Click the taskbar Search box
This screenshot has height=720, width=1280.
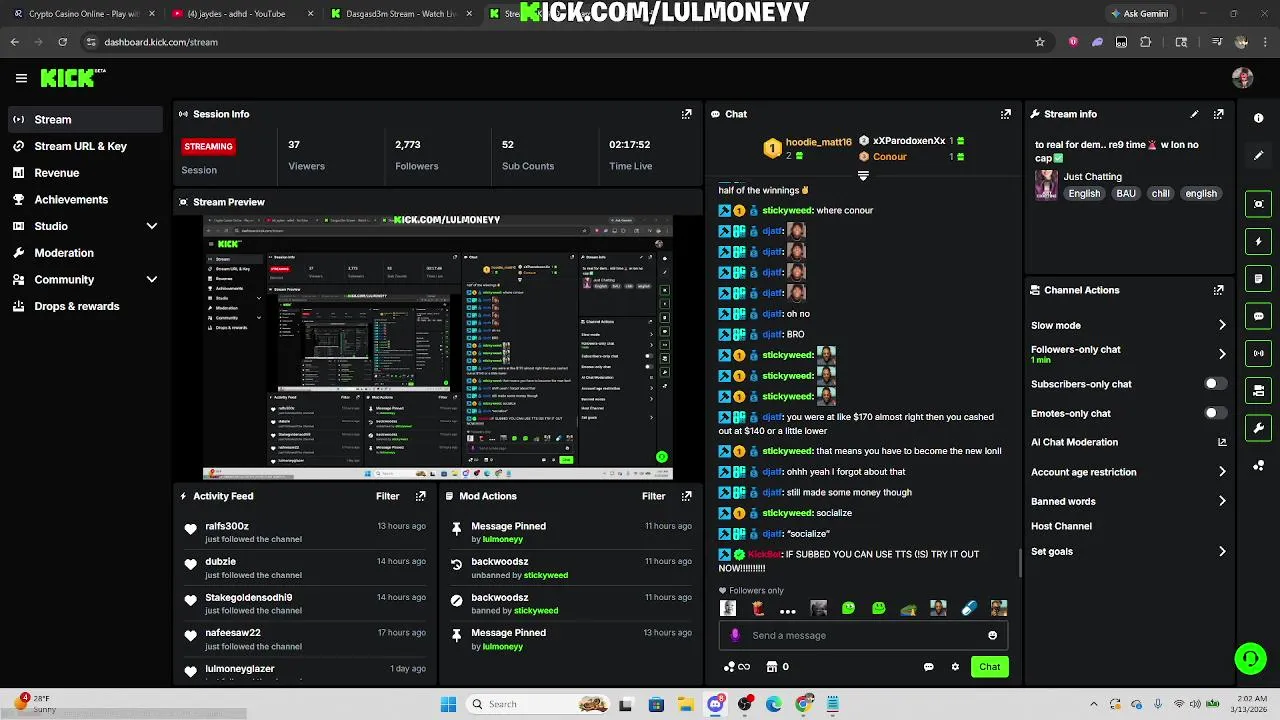(540, 704)
